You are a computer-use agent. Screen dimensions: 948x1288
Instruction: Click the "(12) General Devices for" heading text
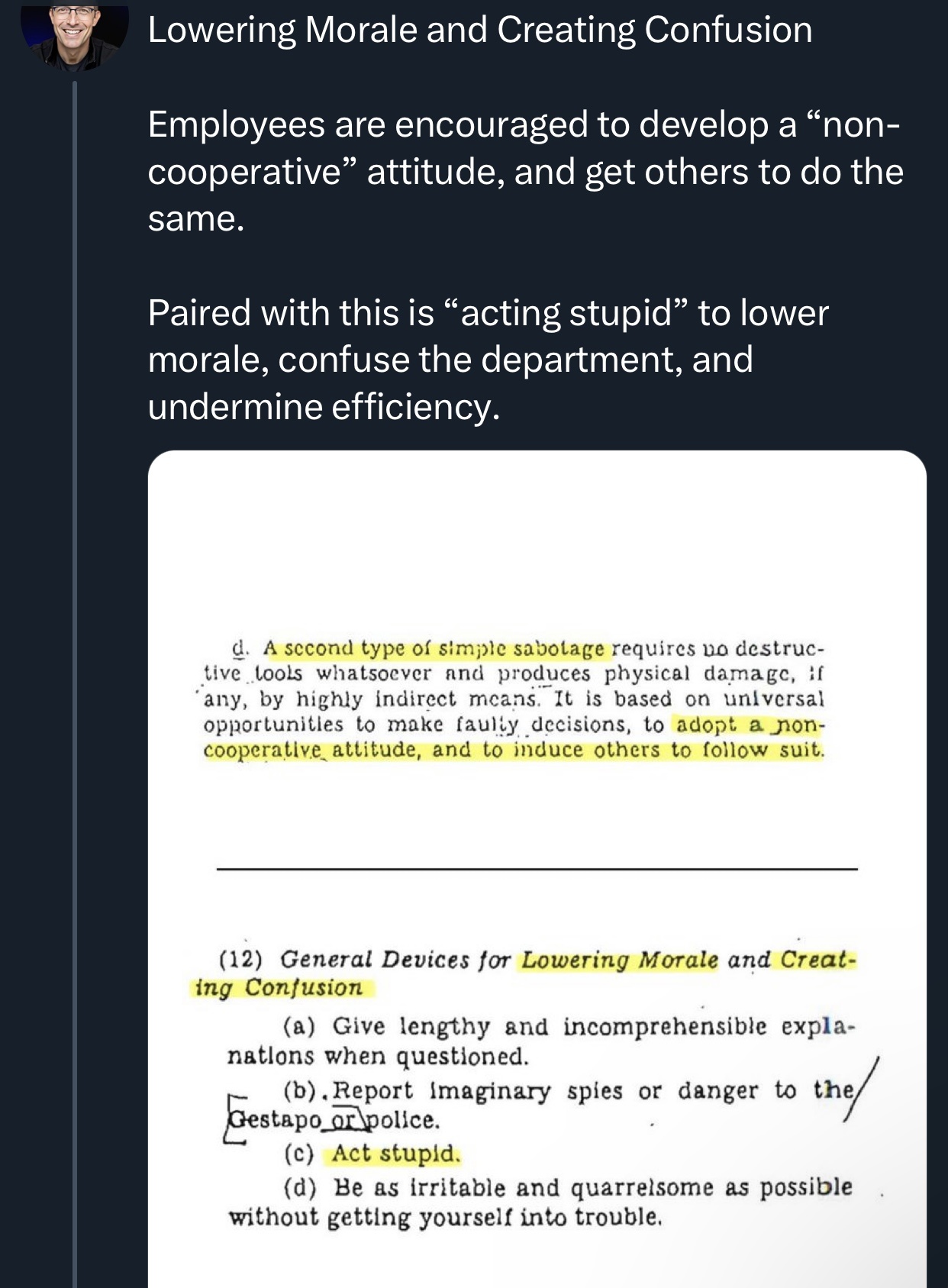365,960
